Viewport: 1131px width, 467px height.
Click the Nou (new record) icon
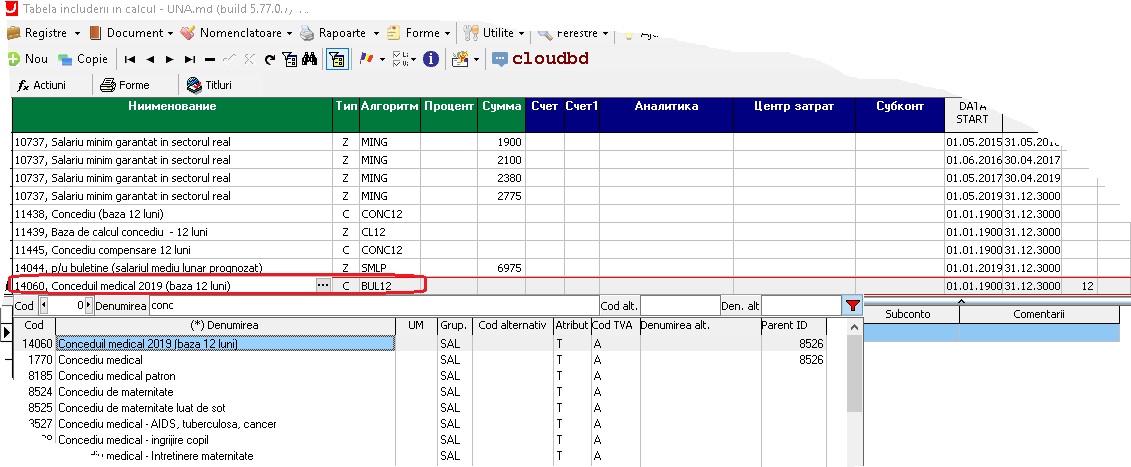pyautogui.click(x=13, y=59)
